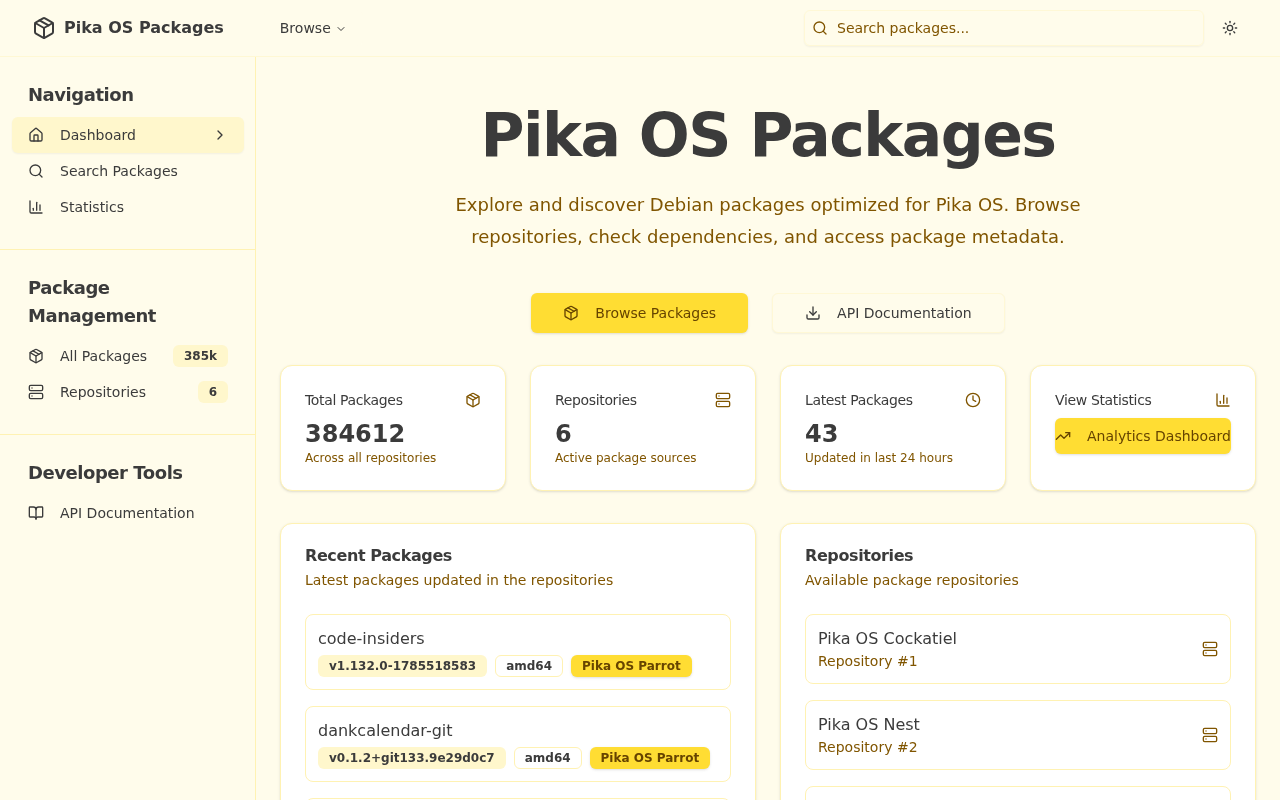Viewport: 1280px width, 800px height.
Task: Open All Packages in the sidebar
Action: pyautogui.click(x=128, y=356)
